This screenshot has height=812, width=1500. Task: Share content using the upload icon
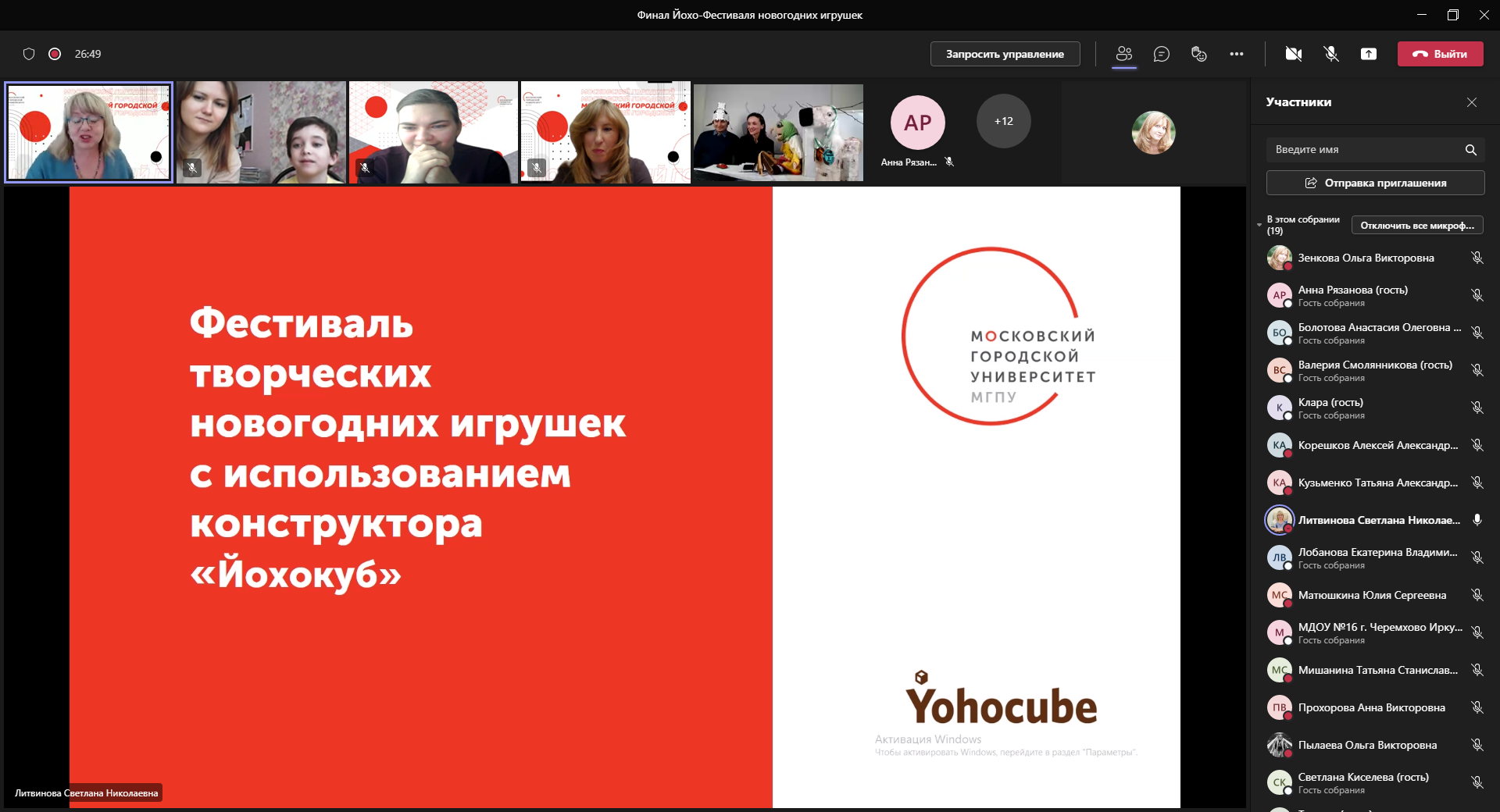(1368, 54)
